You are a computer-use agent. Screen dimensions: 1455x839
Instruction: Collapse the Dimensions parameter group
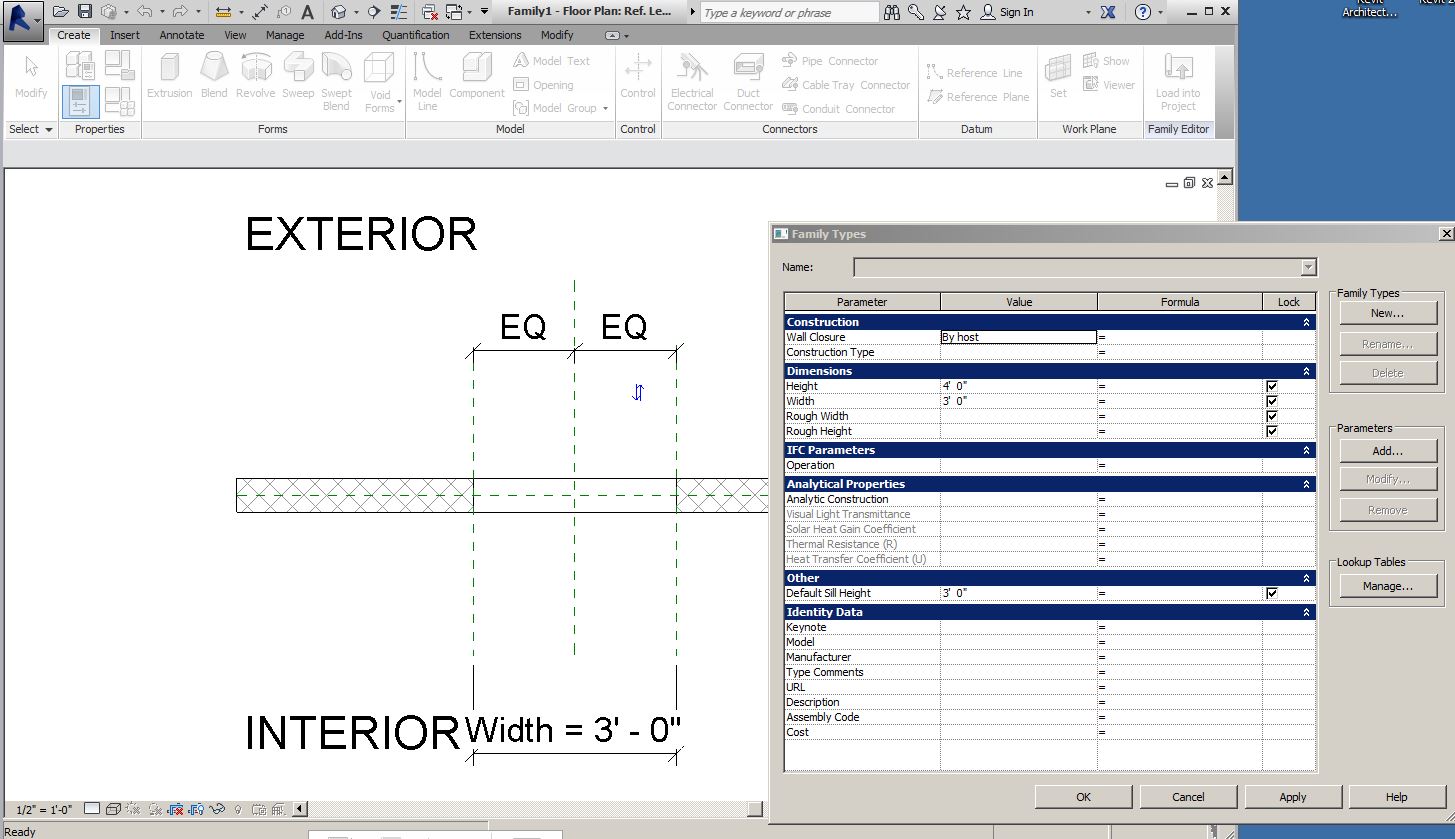pyautogui.click(x=1306, y=371)
